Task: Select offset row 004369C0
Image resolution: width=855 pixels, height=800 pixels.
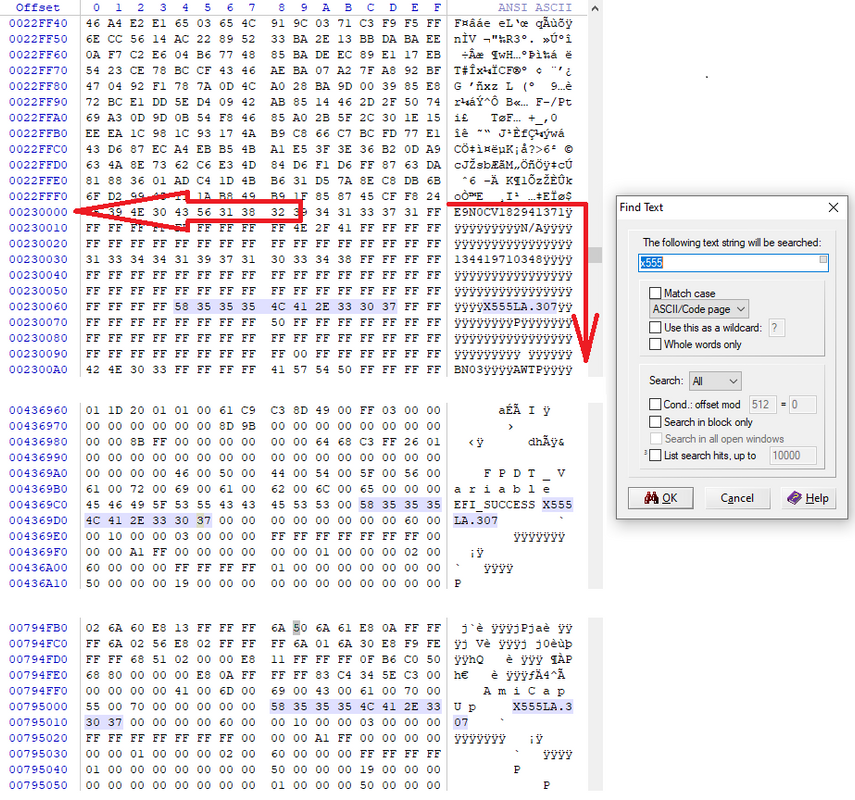Action: pyautogui.click(x=38, y=504)
